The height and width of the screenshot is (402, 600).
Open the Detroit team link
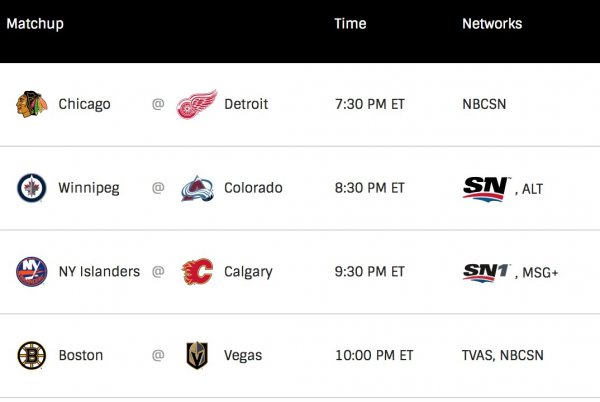pyautogui.click(x=248, y=104)
